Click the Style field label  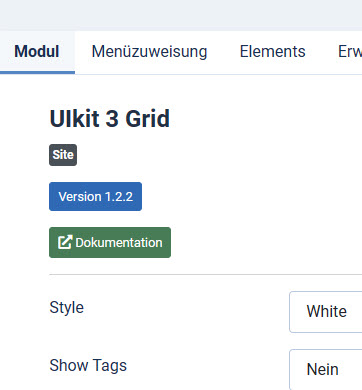pyautogui.click(x=67, y=307)
